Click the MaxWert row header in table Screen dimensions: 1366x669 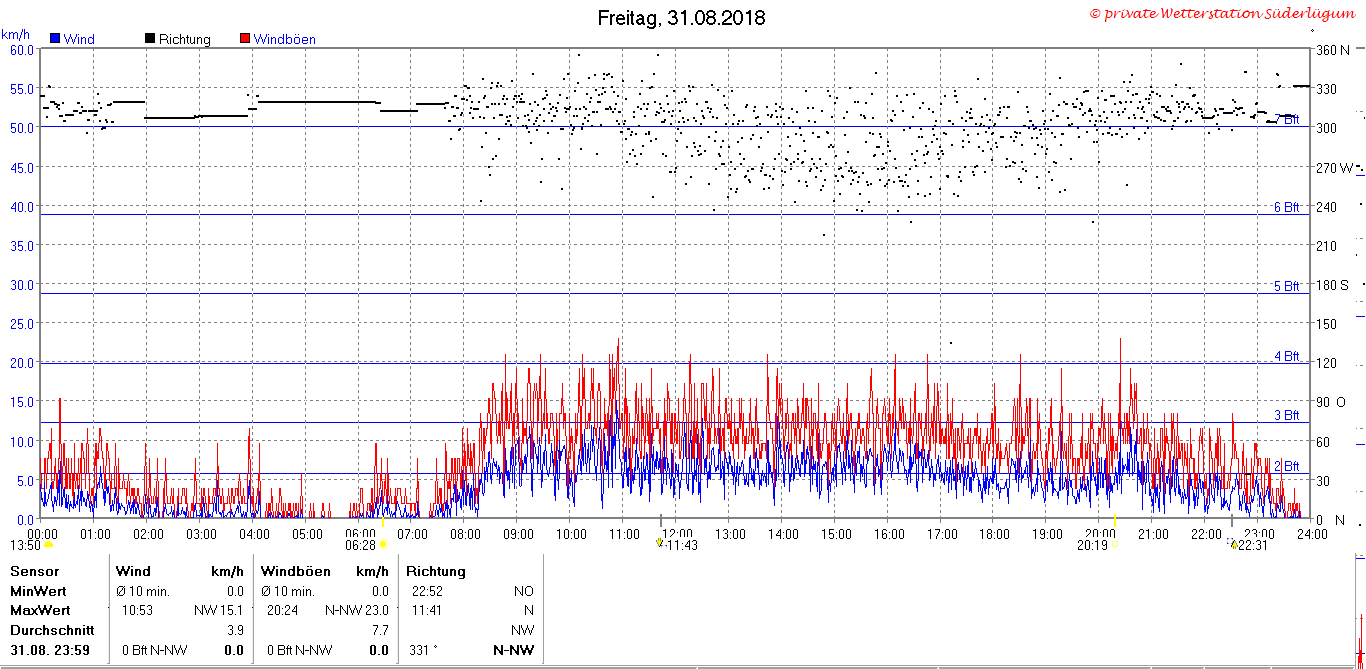pos(40,610)
